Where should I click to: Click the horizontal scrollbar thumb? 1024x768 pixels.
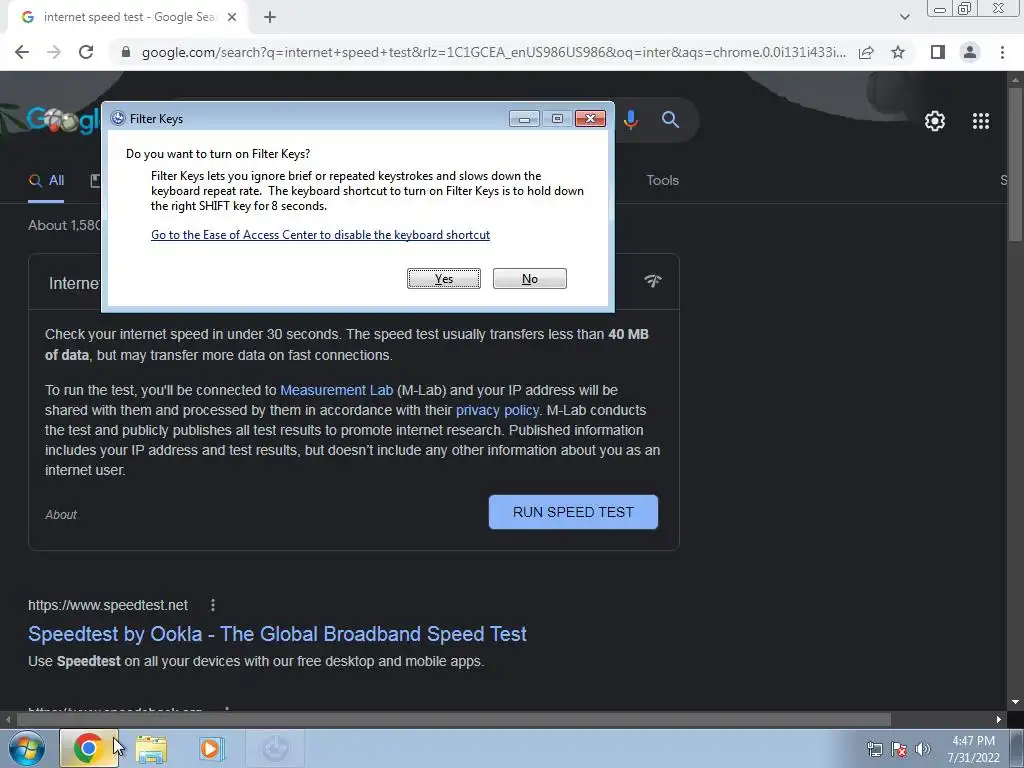tap(454, 720)
